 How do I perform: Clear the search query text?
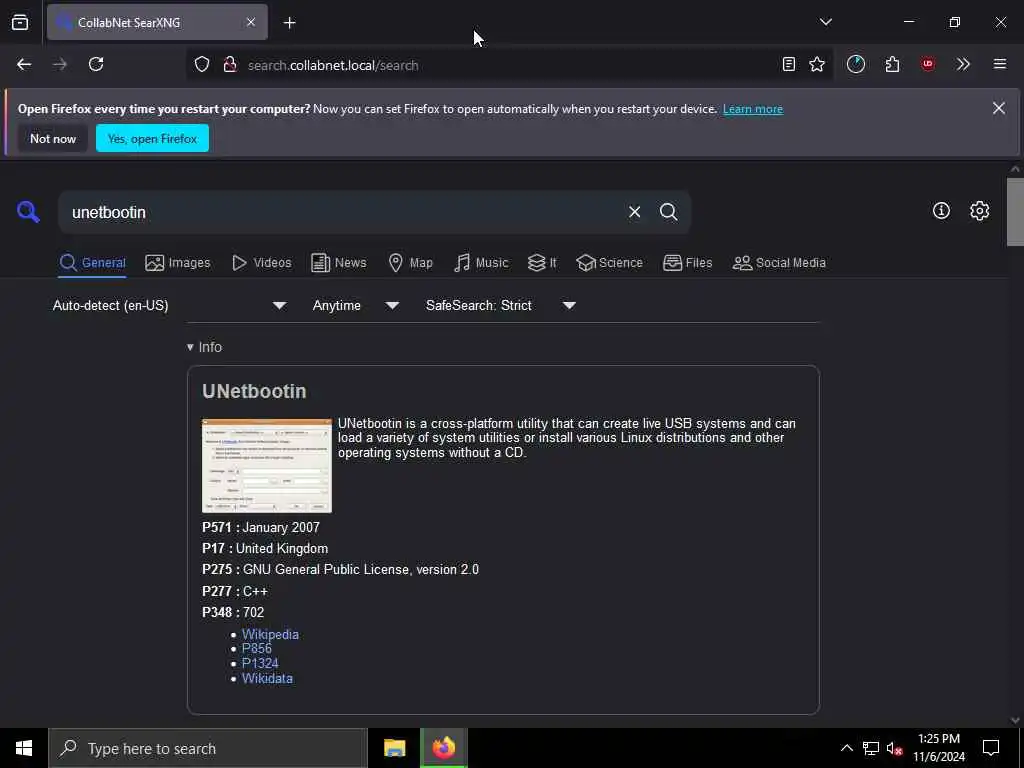click(x=634, y=212)
